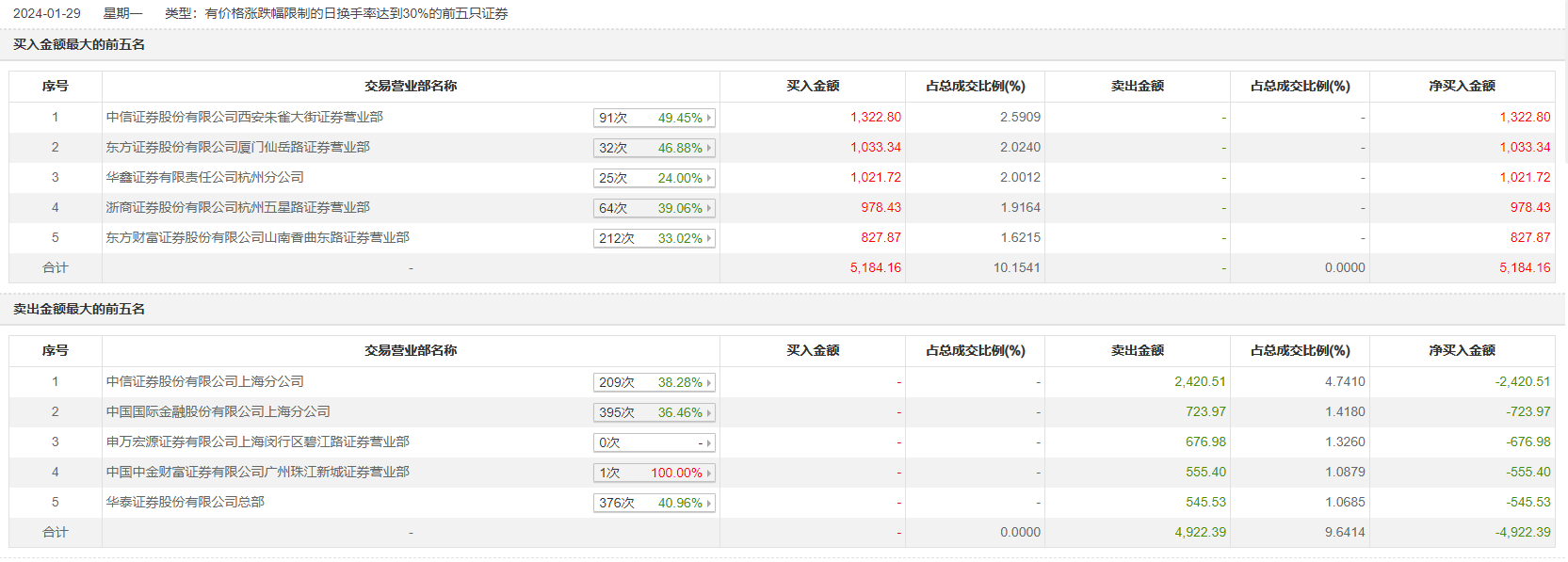Expand the 395次 36.46% stats arrow
1568x562 pixels.
point(708,412)
